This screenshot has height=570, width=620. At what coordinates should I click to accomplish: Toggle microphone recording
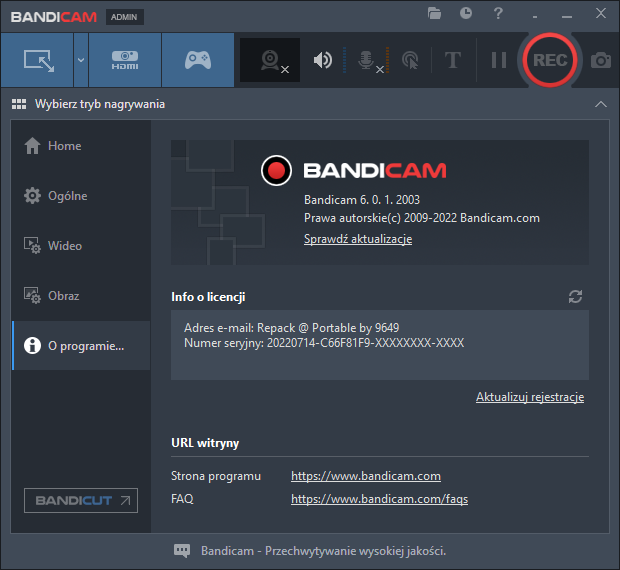[370, 61]
